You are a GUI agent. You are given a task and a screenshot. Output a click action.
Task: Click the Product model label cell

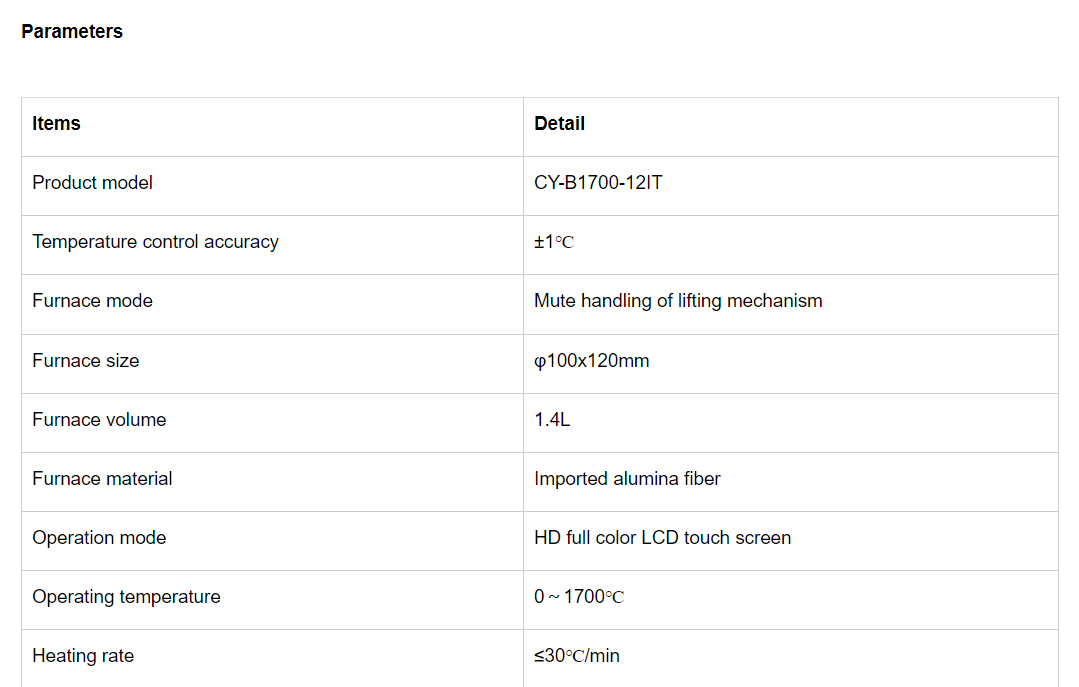pyautogui.click(x=92, y=183)
